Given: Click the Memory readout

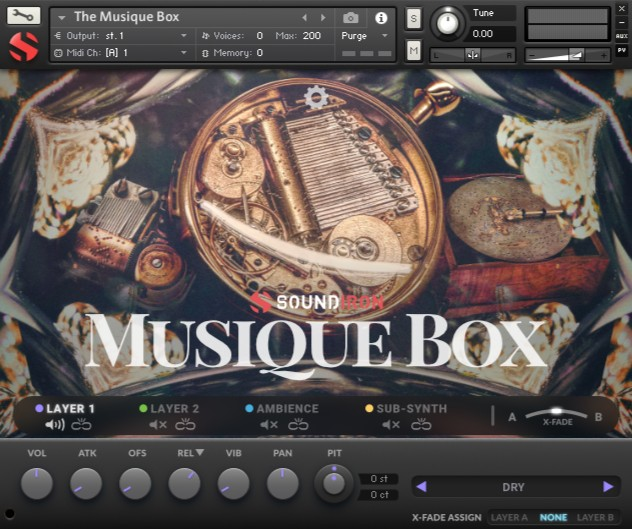Looking at the screenshot, I should [x=233, y=53].
